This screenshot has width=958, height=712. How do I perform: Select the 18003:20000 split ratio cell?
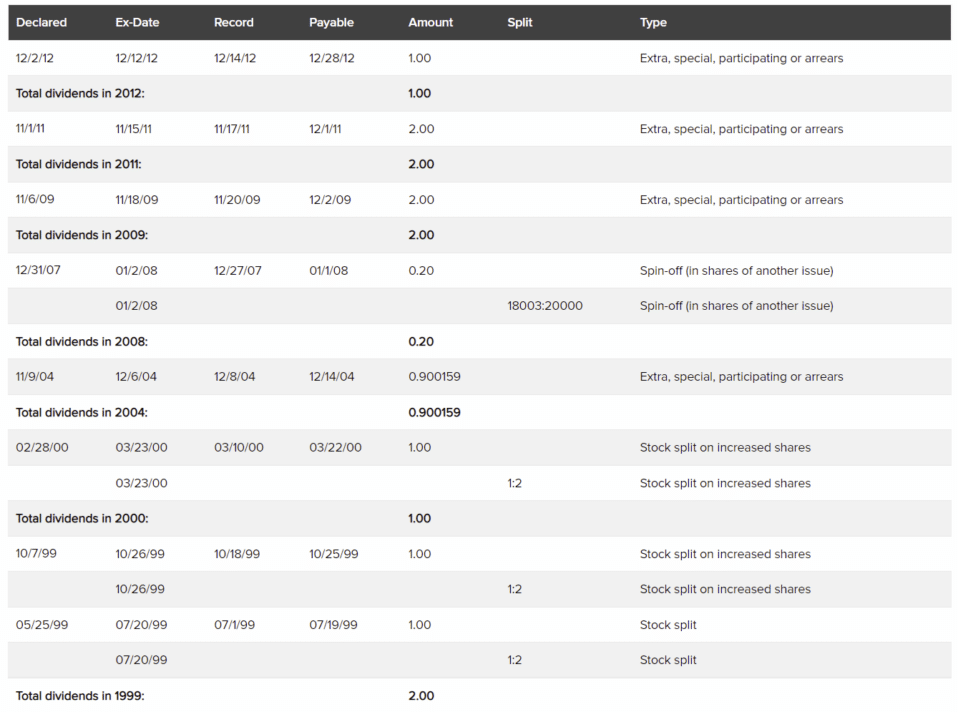(x=545, y=306)
